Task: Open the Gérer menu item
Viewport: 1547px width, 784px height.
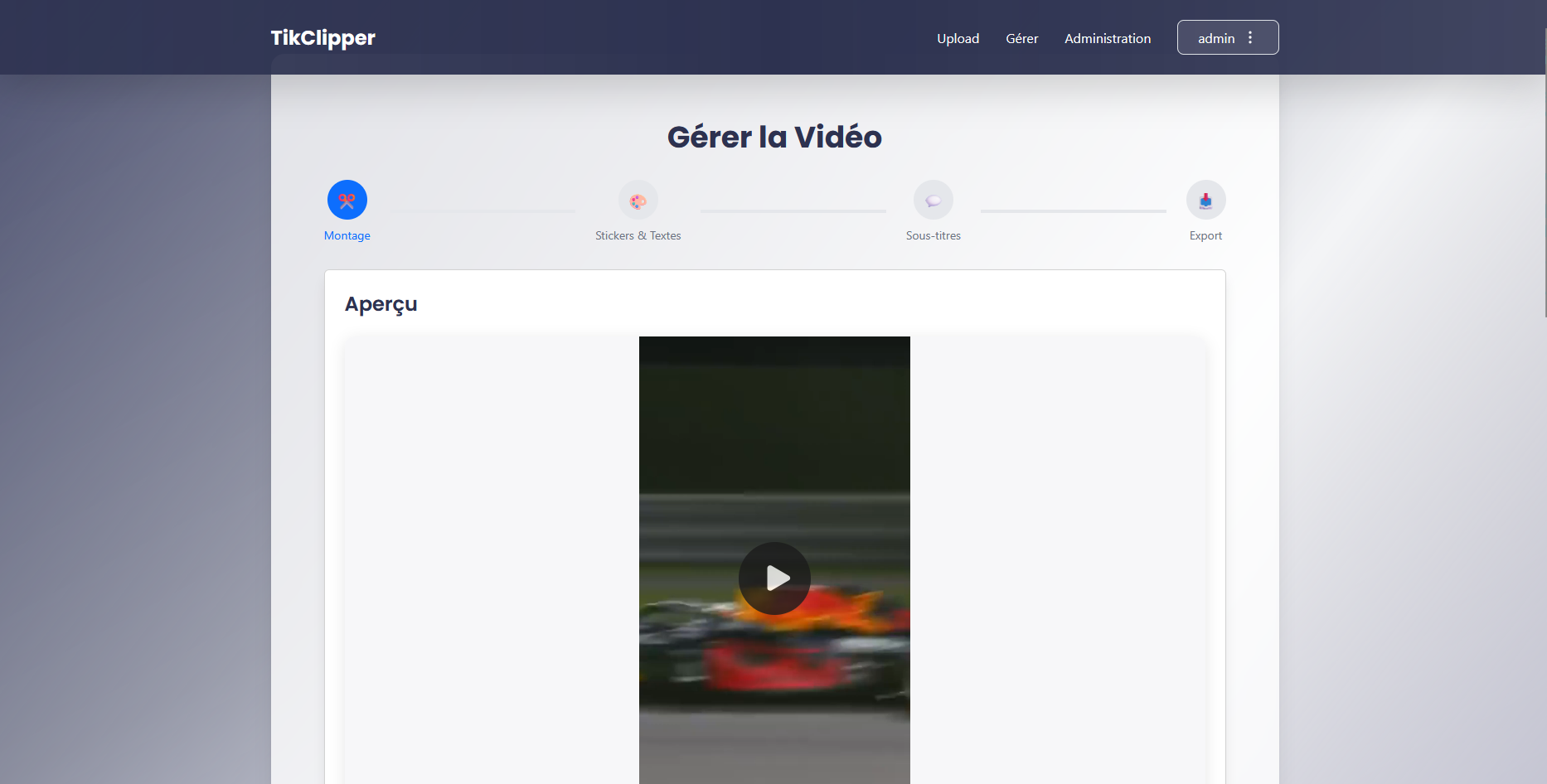Action: [1021, 38]
